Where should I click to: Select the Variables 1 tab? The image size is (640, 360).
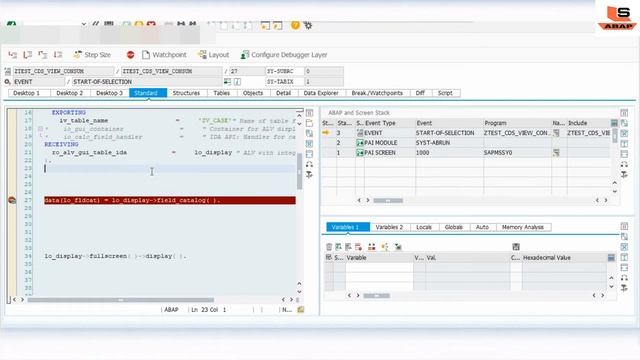(x=348, y=227)
